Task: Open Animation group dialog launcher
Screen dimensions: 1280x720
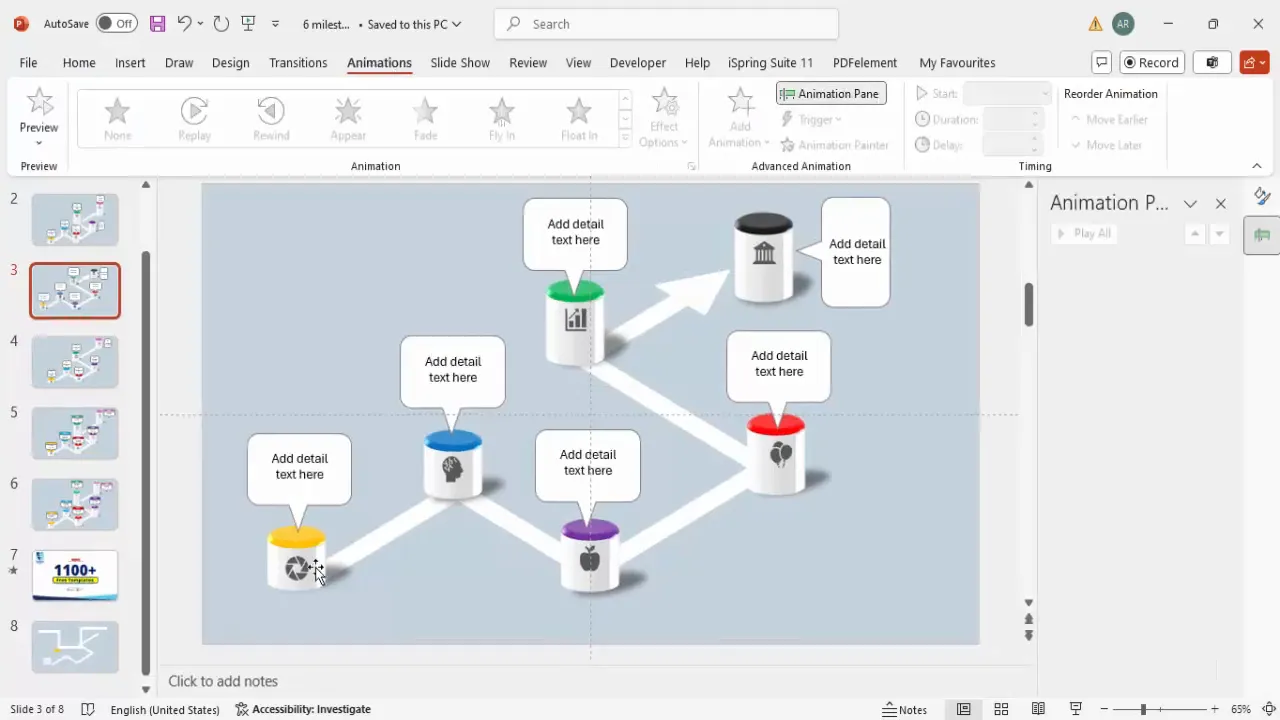Action: tap(691, 167)
